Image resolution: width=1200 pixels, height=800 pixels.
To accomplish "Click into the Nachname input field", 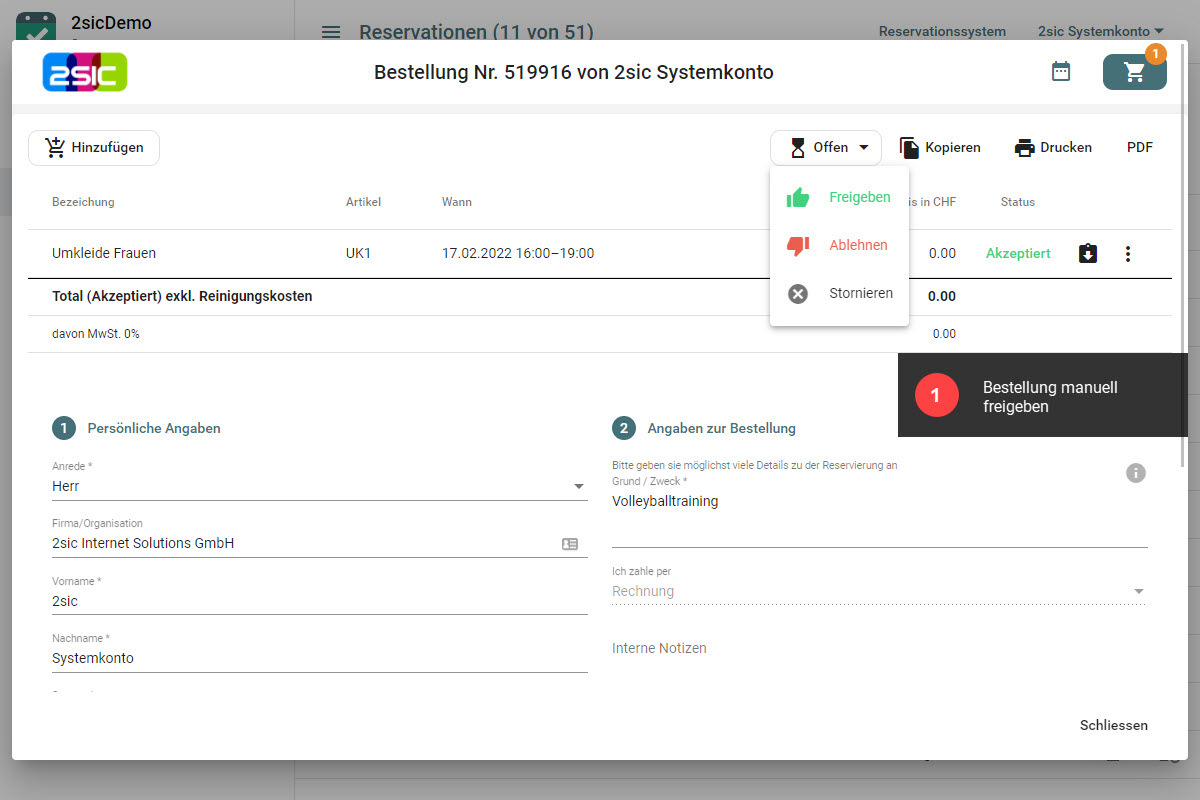I will [319, 658].
